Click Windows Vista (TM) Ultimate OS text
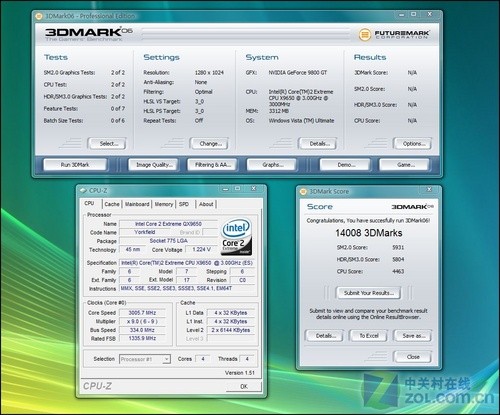This screenshot has width=500, height=415. point(301,121)
